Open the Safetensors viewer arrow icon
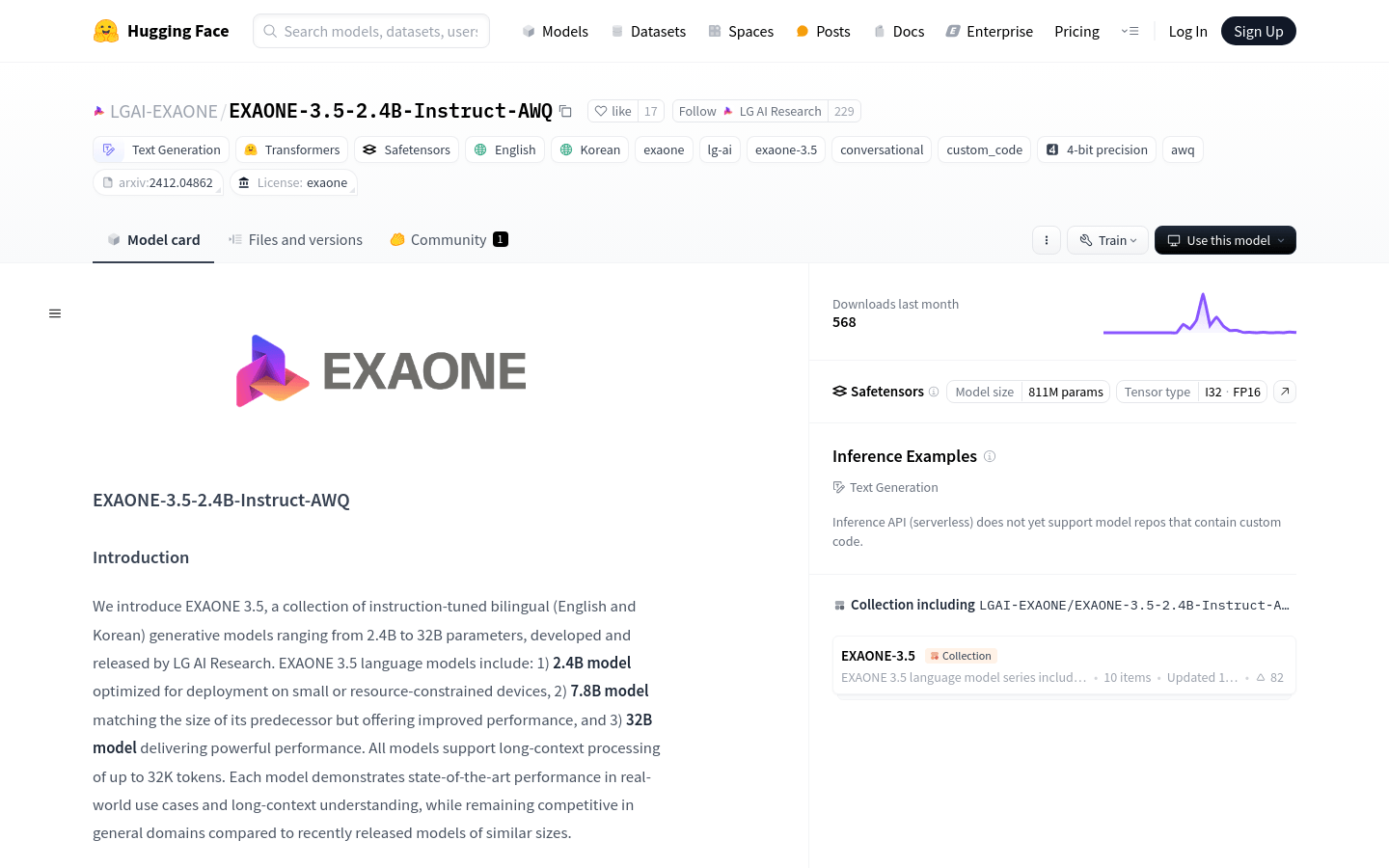The height and width of the screenshot is (868, 1389). [x=1285, y=392]
